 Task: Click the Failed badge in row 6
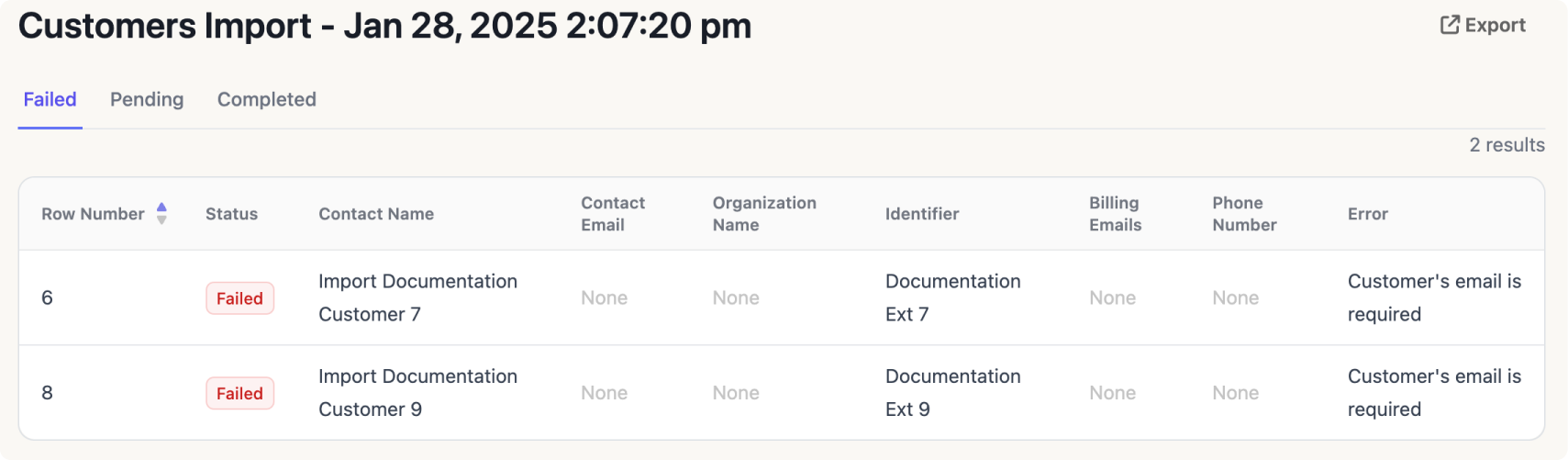[x=239, y=298]
